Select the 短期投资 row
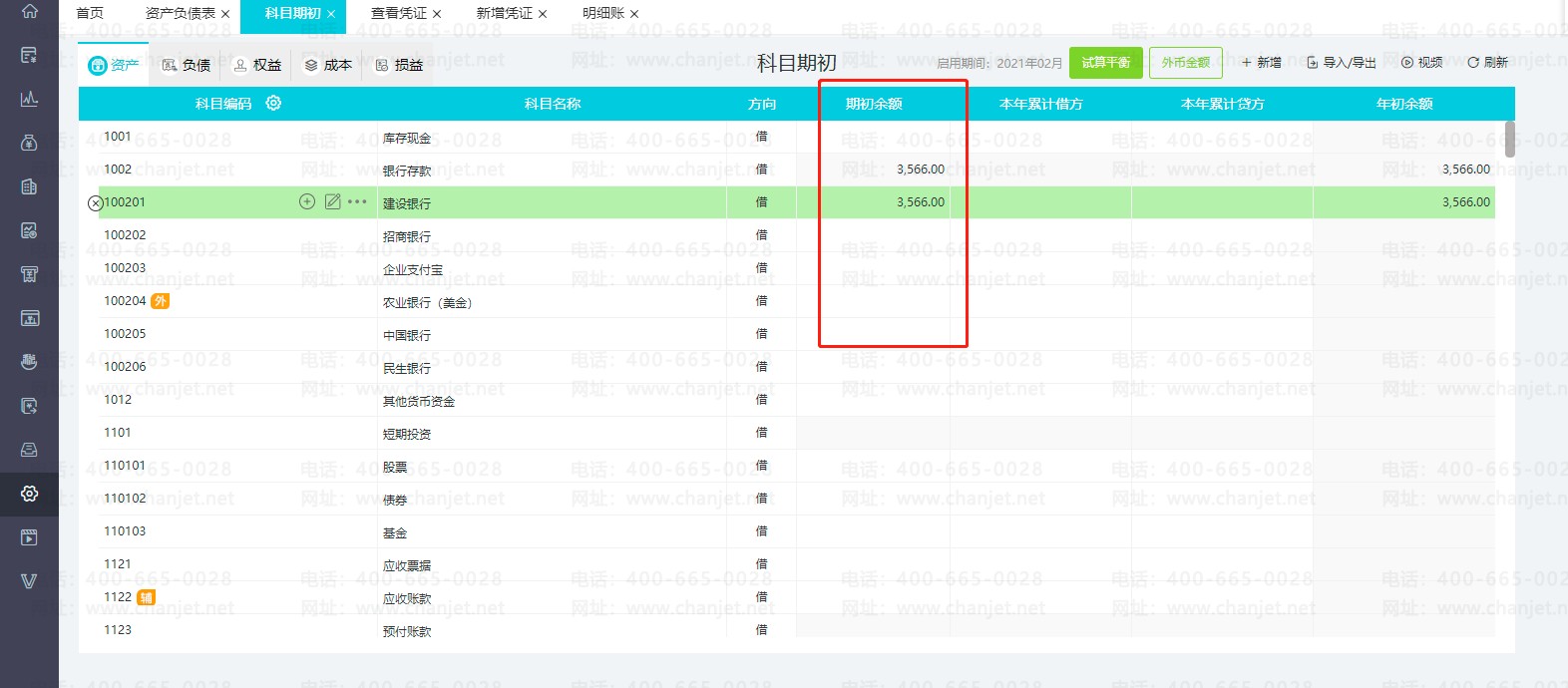The width and height of the screenshot is (1568, 688). coord(787,433)
